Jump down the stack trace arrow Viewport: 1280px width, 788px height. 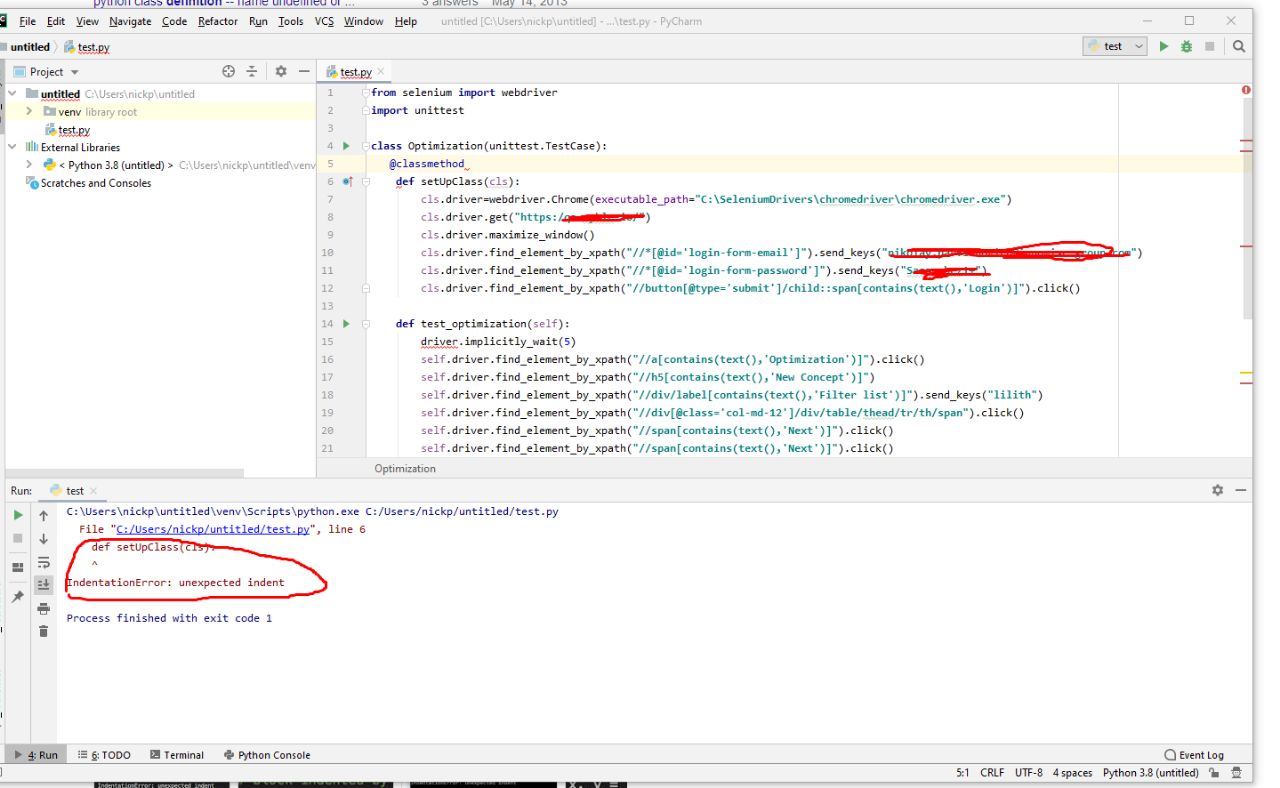(43, 538)
